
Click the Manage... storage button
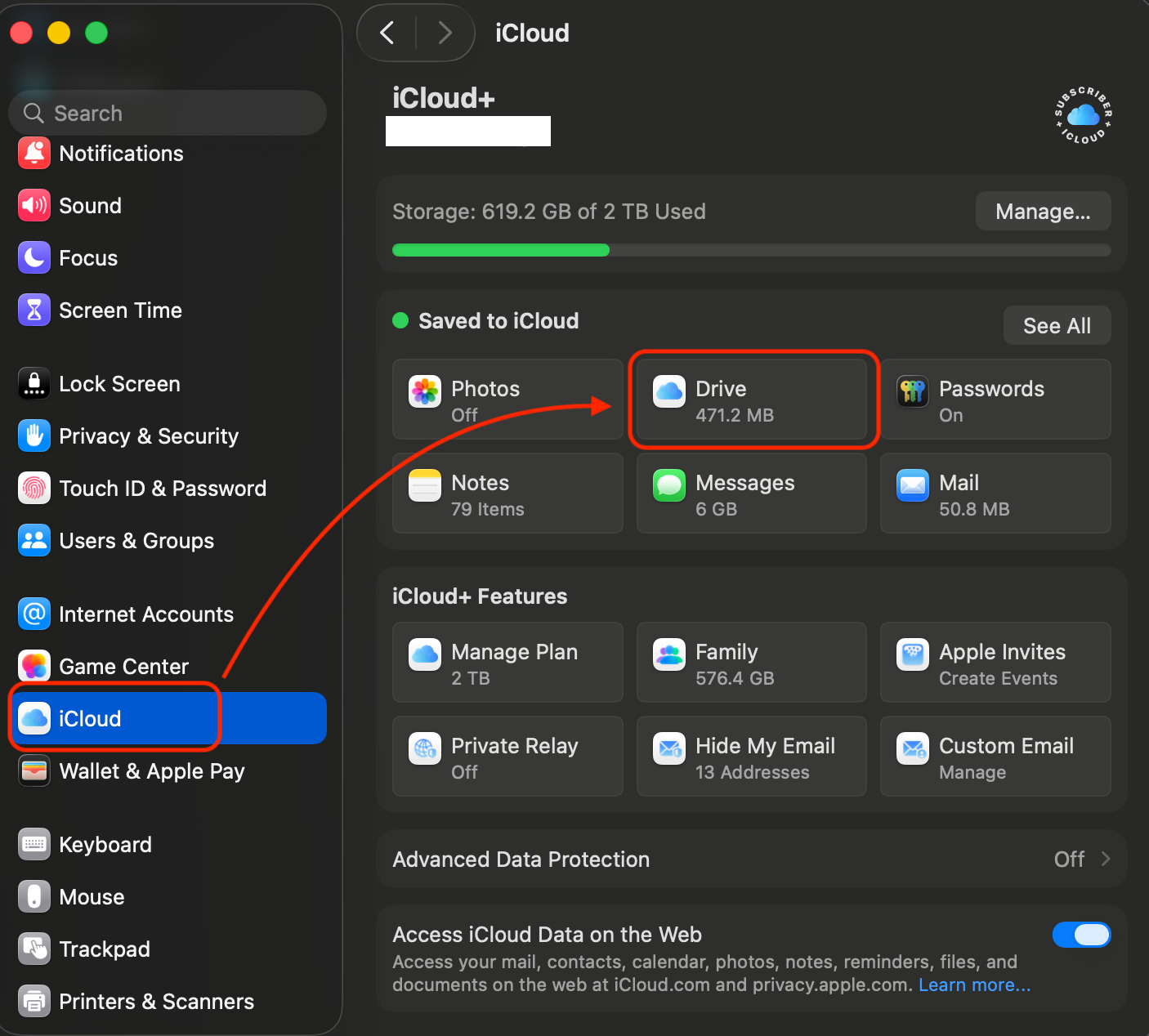tap(1043, 212)
